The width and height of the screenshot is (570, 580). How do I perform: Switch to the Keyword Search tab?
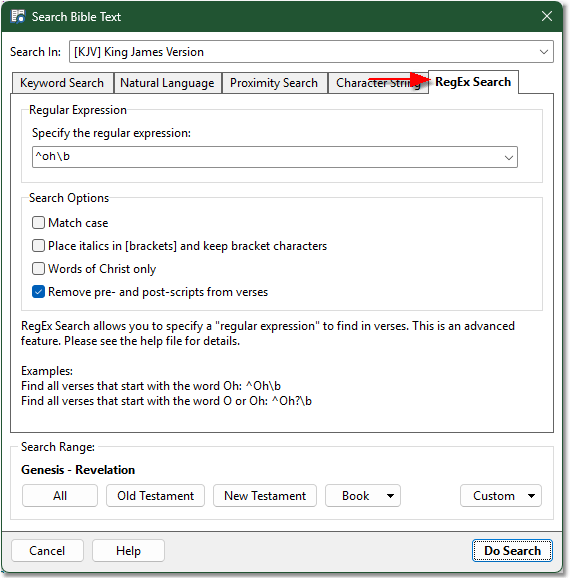tap(62, 83)
